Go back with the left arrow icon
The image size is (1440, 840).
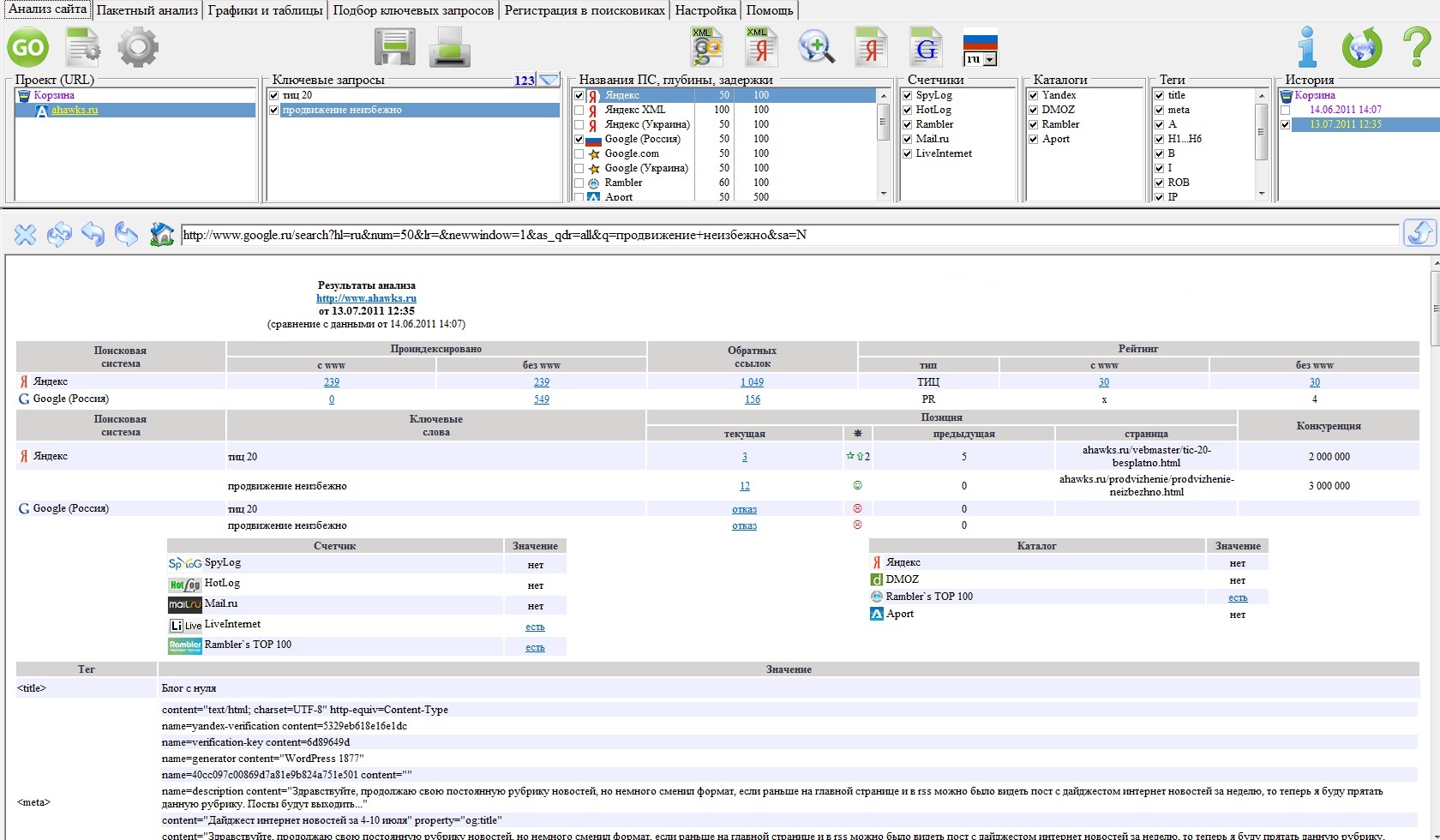(x=93, y=234)
